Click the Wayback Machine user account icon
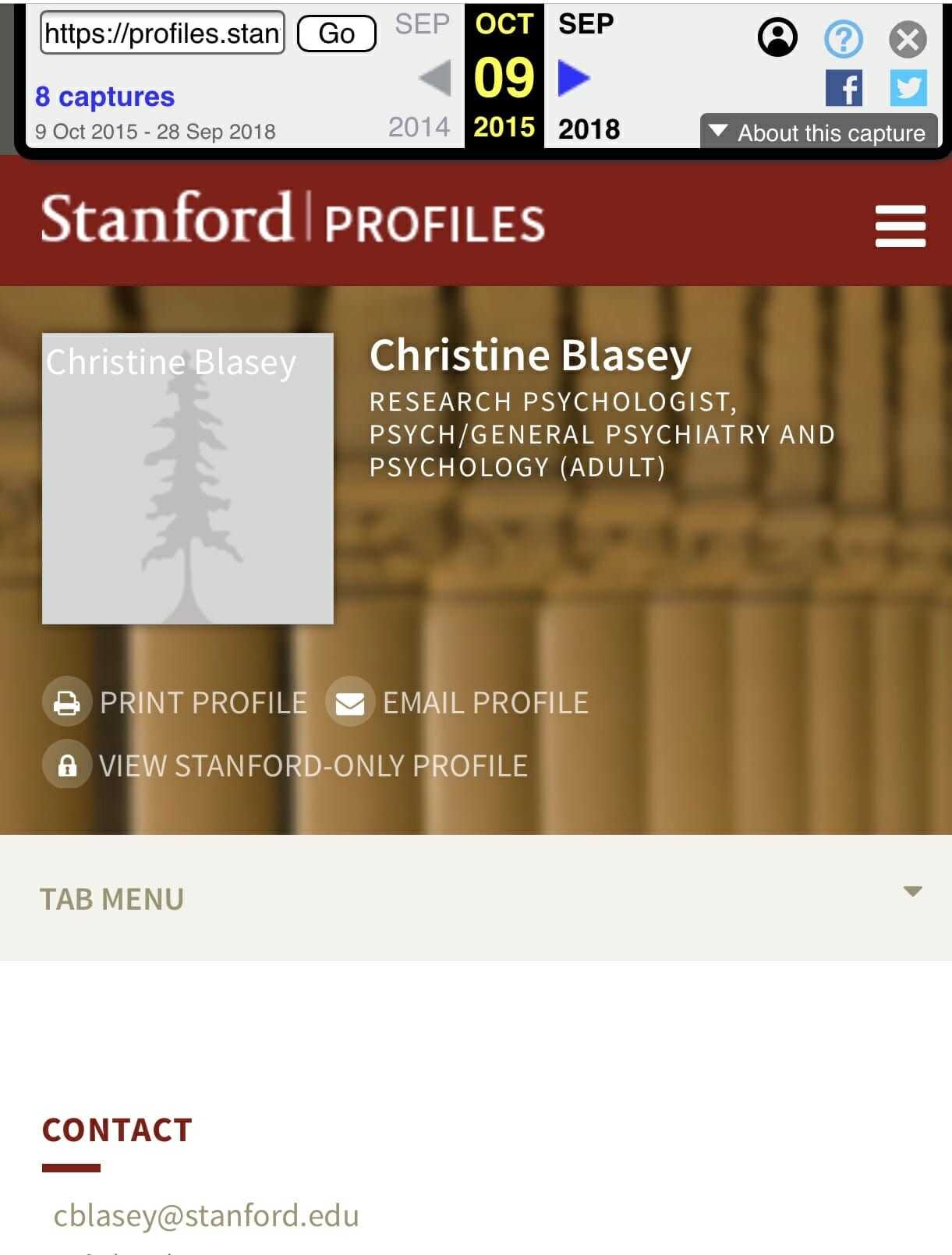Viewport: 952px width, 1255px height. 777,37
